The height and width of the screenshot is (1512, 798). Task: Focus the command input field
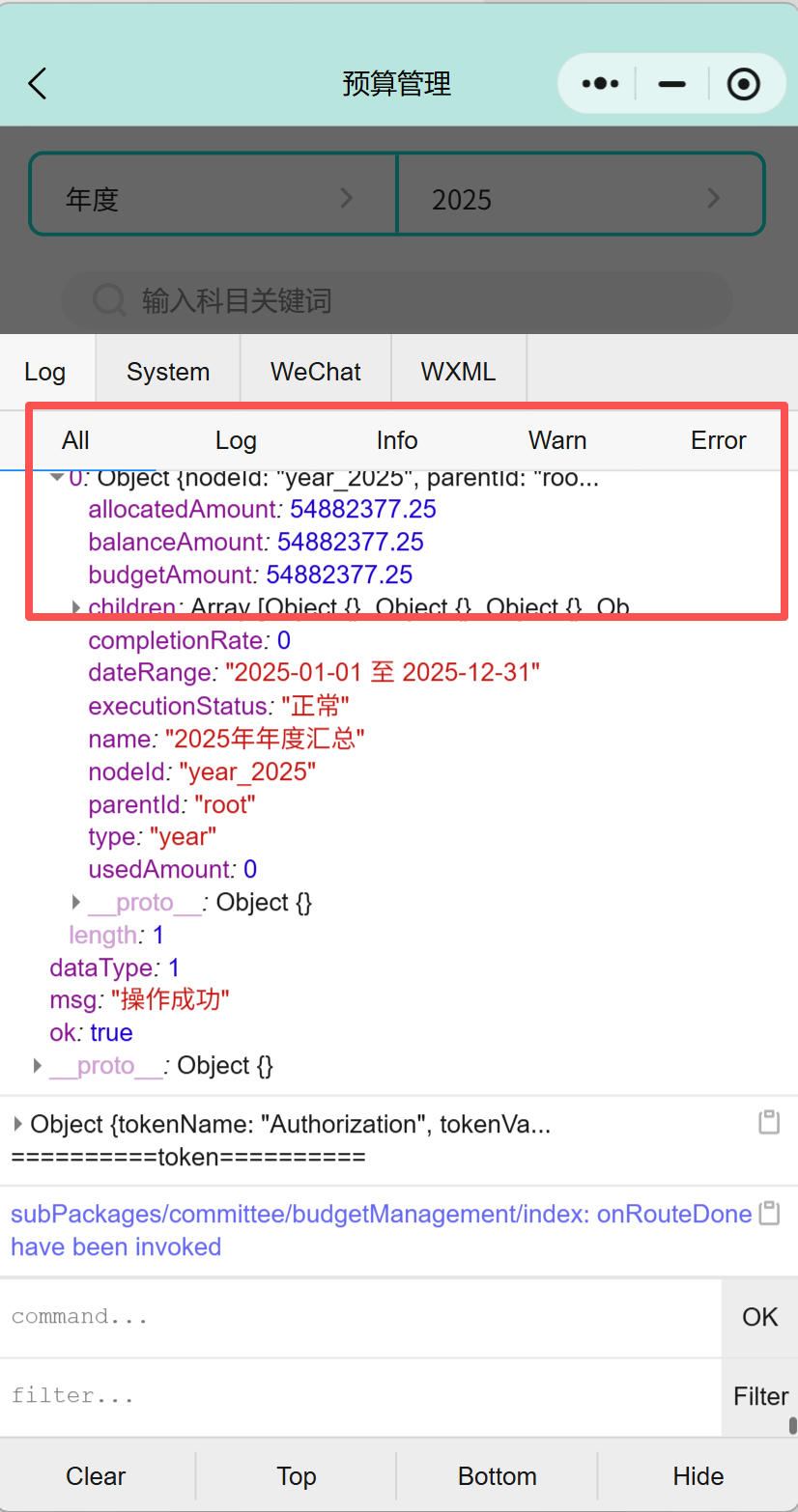tap(360, 1317)
